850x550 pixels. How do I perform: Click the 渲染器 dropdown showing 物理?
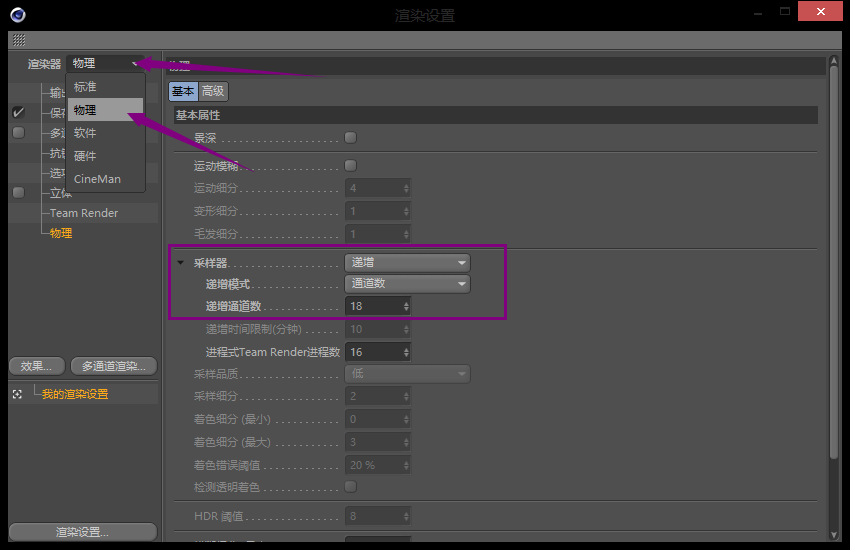pyautogui.click(x=105, y=63)
